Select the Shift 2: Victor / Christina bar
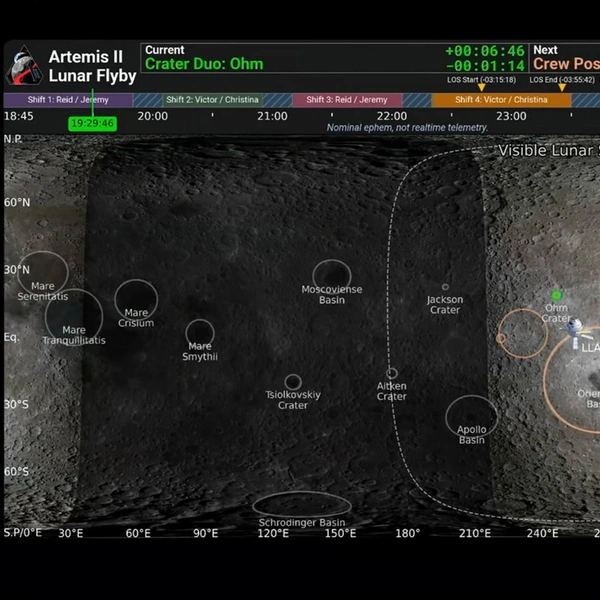Viewport: 600px width, 600px height. pos(212,100)
